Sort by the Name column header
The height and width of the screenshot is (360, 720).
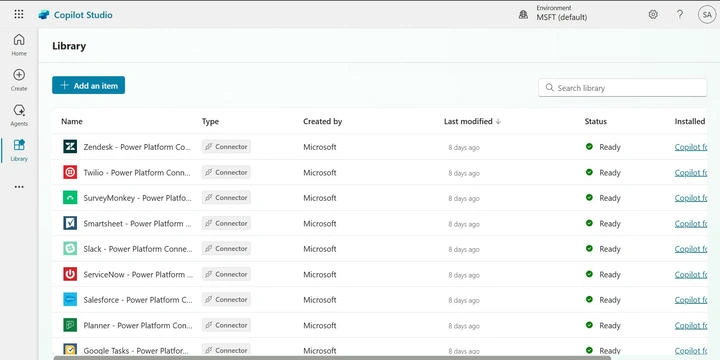(x=72, y=121)
